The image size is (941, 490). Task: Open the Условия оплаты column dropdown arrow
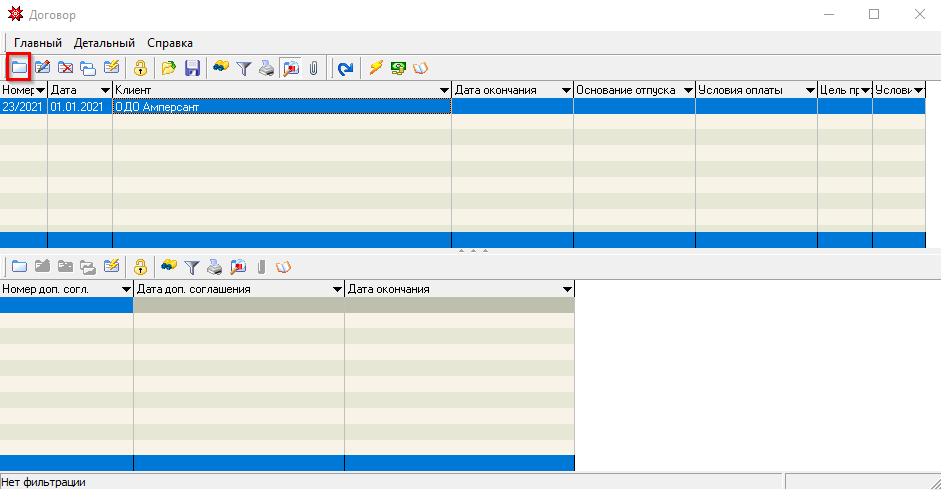[x=810, y=91]
